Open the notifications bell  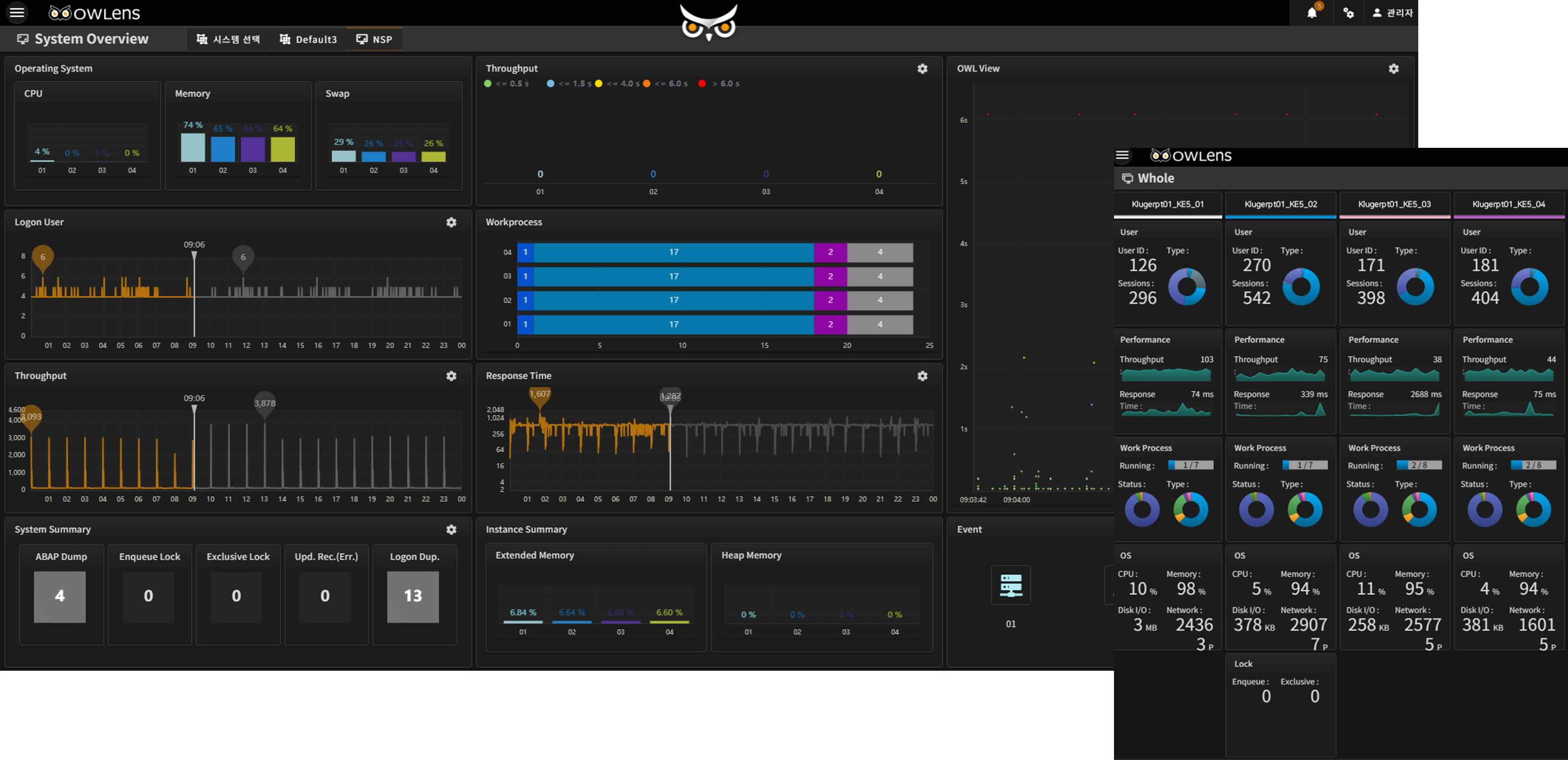[1312, 13]
